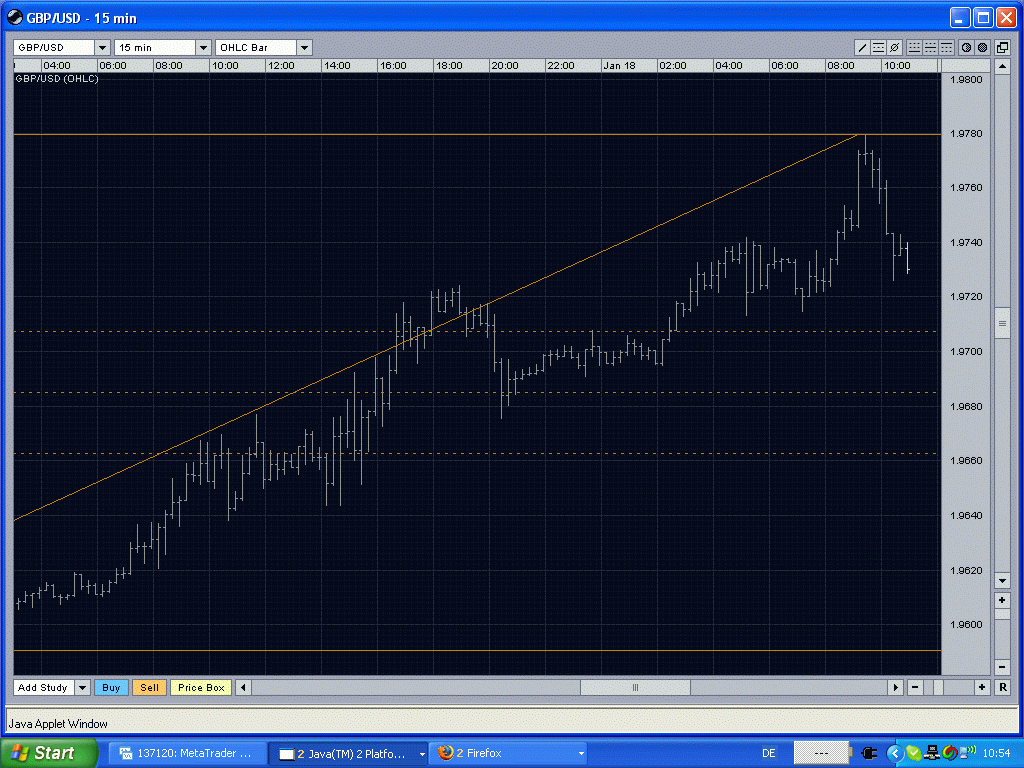Click the battery meter toolbar on taskbar
Image resolution: width=1024 pixels, height=768 pixels.
pos(821,754)
